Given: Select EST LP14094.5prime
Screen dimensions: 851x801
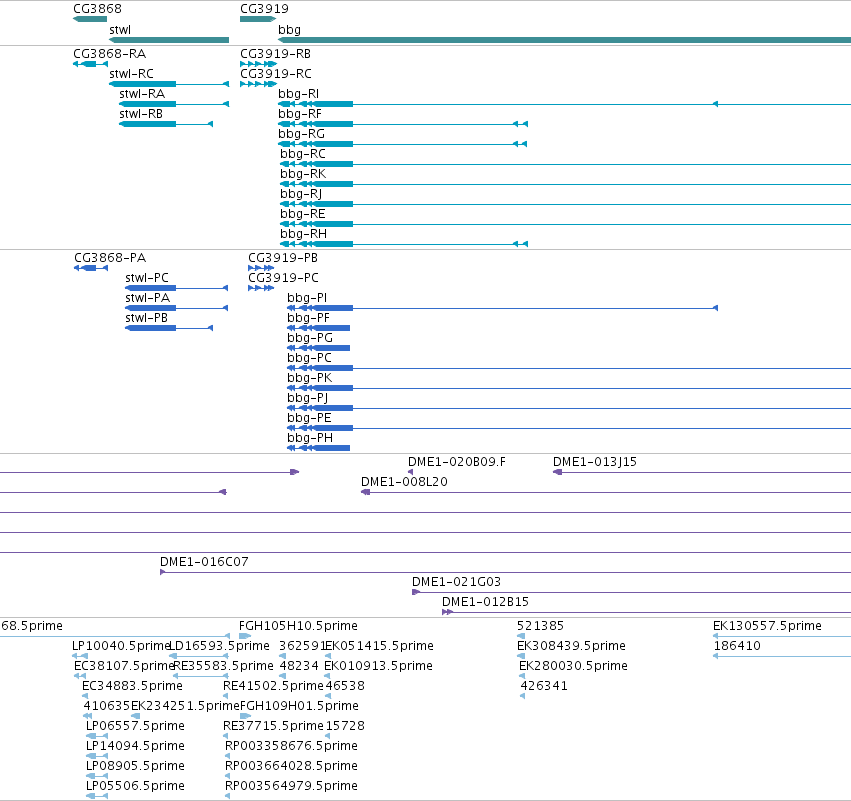Looking at the screenshot, I should click(135, 747).
